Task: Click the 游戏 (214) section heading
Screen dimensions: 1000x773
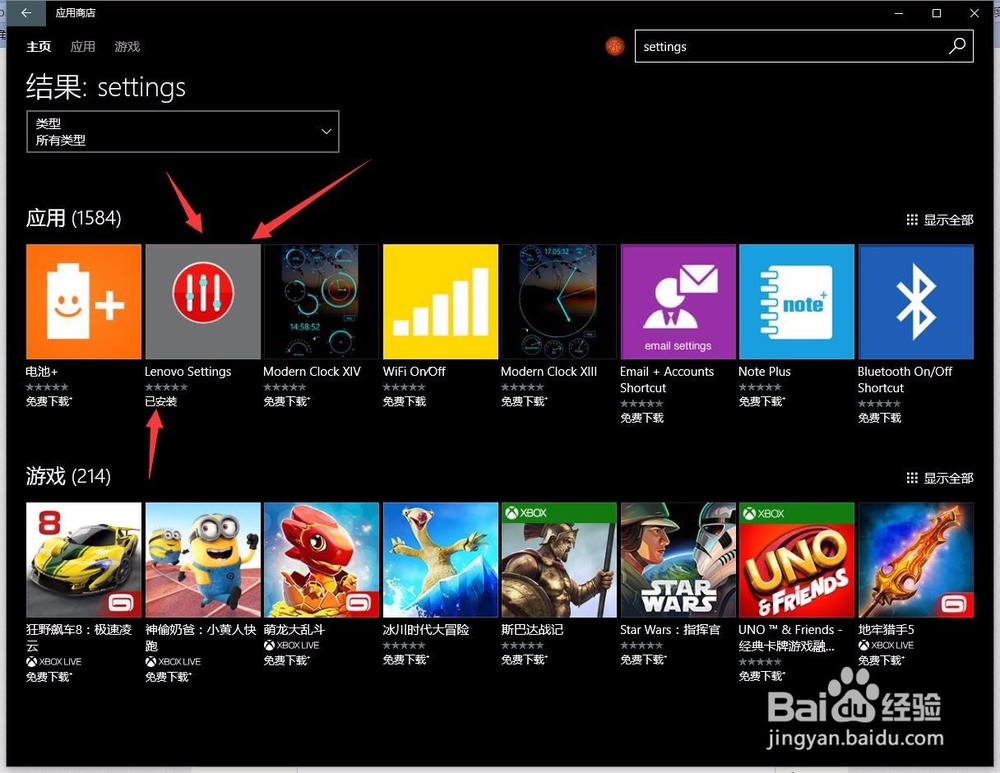Action: click(68, 476)
